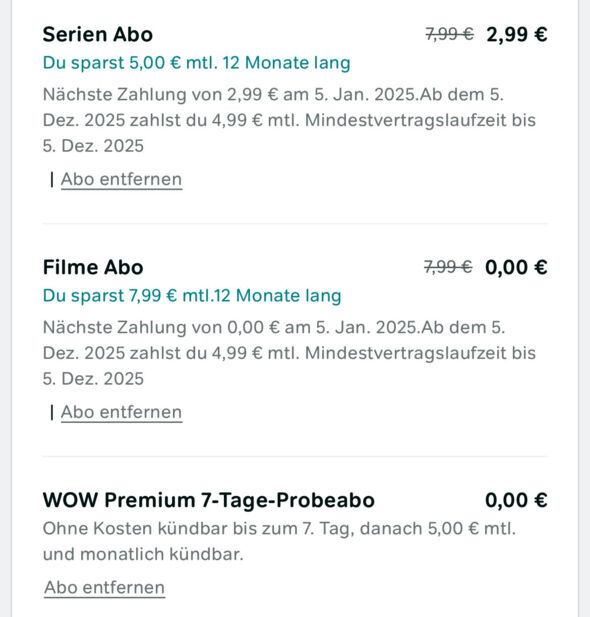Click the crossed-out 7,99 € Filme price
This screenshot has height=617, width=590.
[x=448, y=267]
